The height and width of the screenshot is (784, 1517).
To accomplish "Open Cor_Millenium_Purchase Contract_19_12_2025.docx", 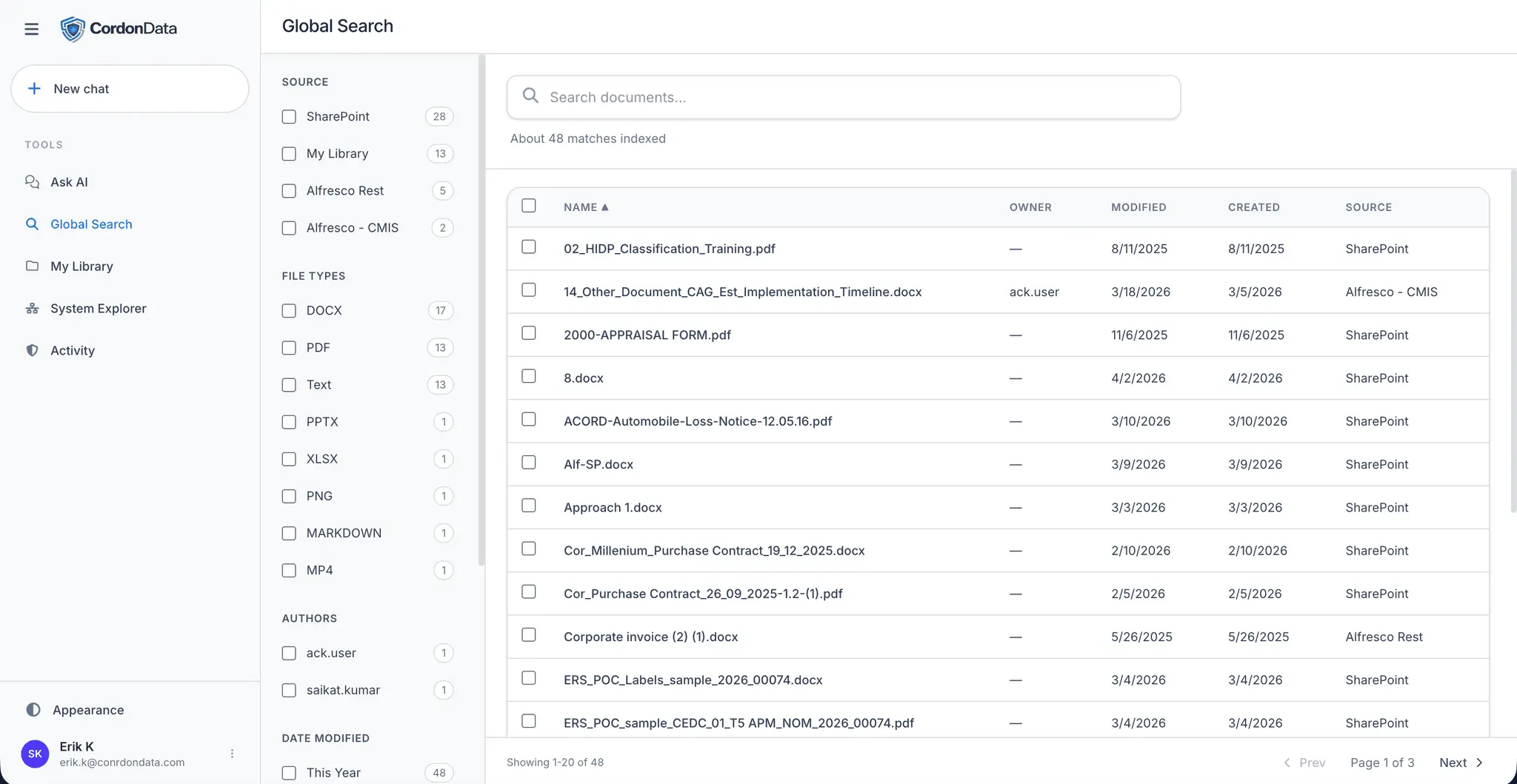I will [x=714, y=550].
